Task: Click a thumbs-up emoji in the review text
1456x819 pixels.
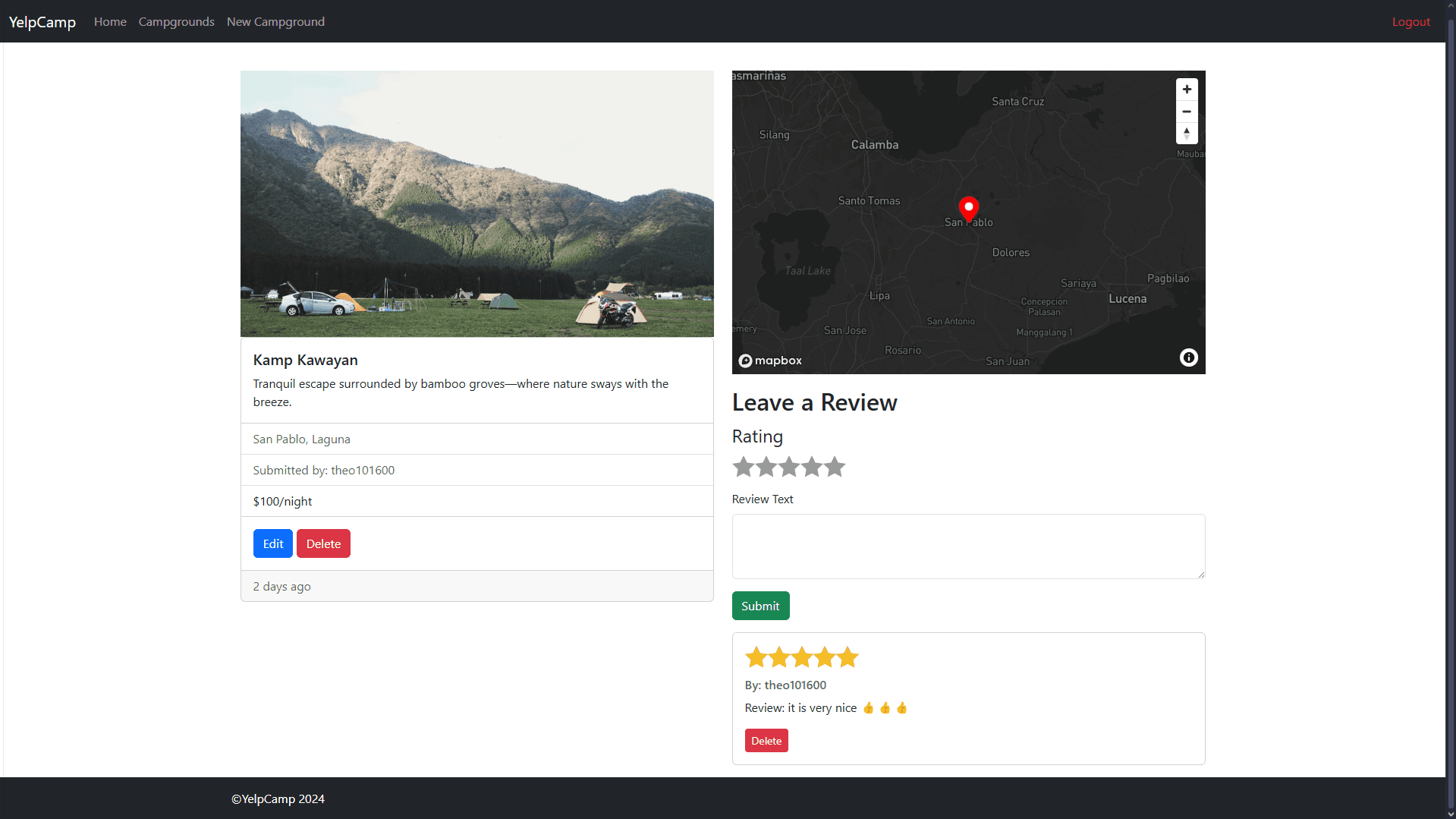Action: tap(868, 707)
